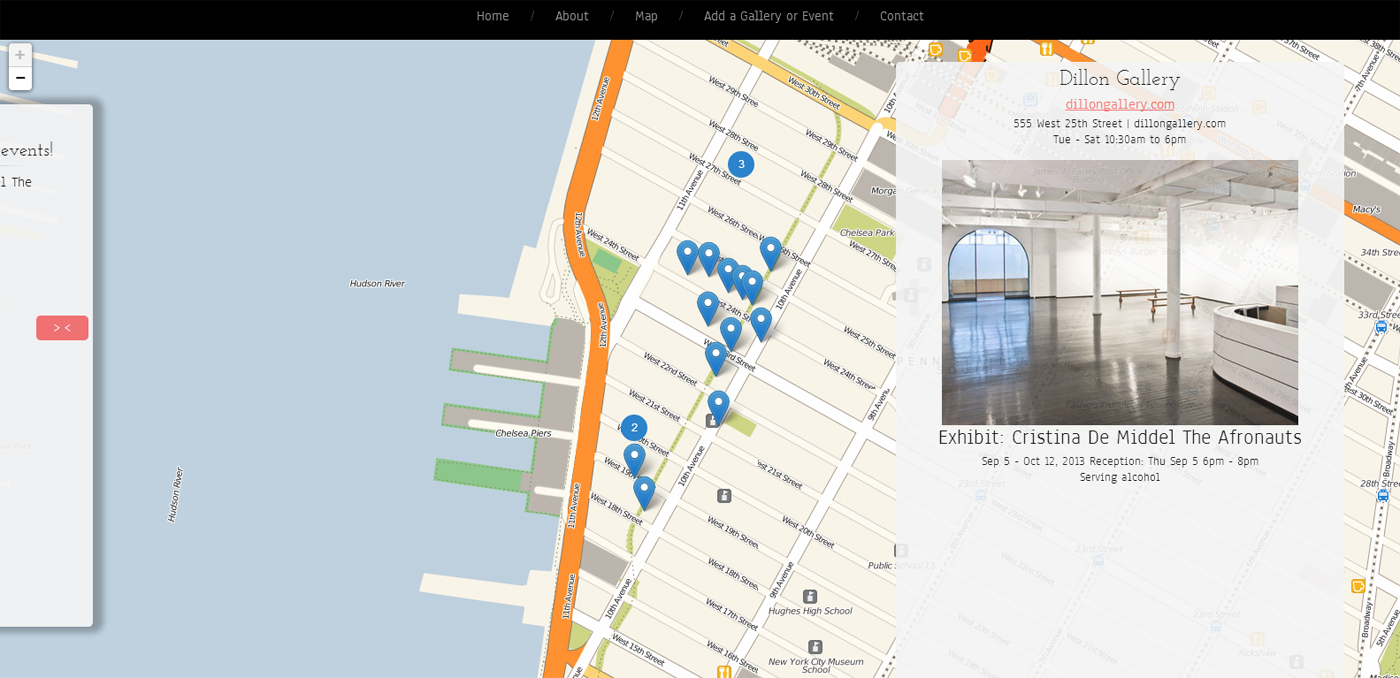
Task: Zoom out with the map minus button
Action: pos(20,78)
